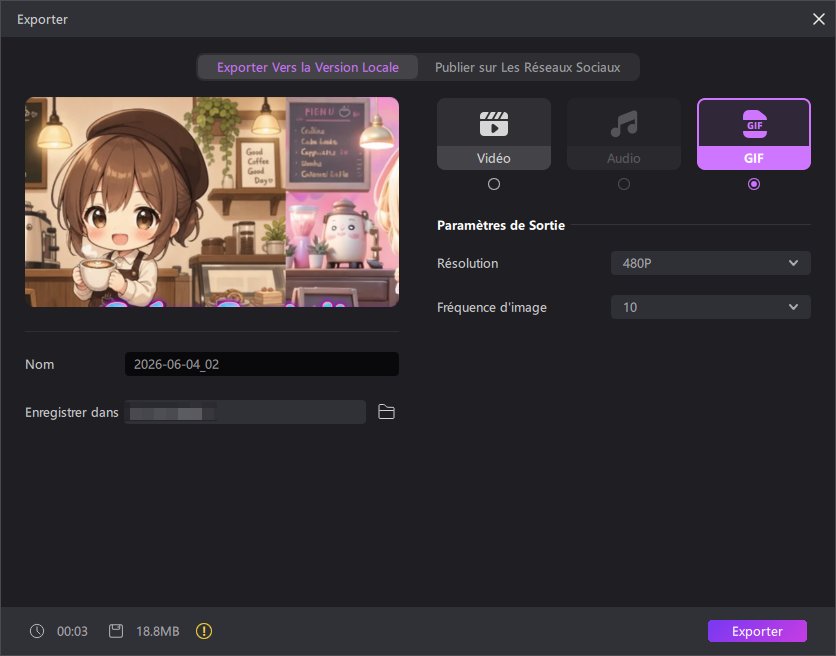Screen dimensions: 836x656
Task: Select the GIF export format card
Action: [x=754, y=134]
